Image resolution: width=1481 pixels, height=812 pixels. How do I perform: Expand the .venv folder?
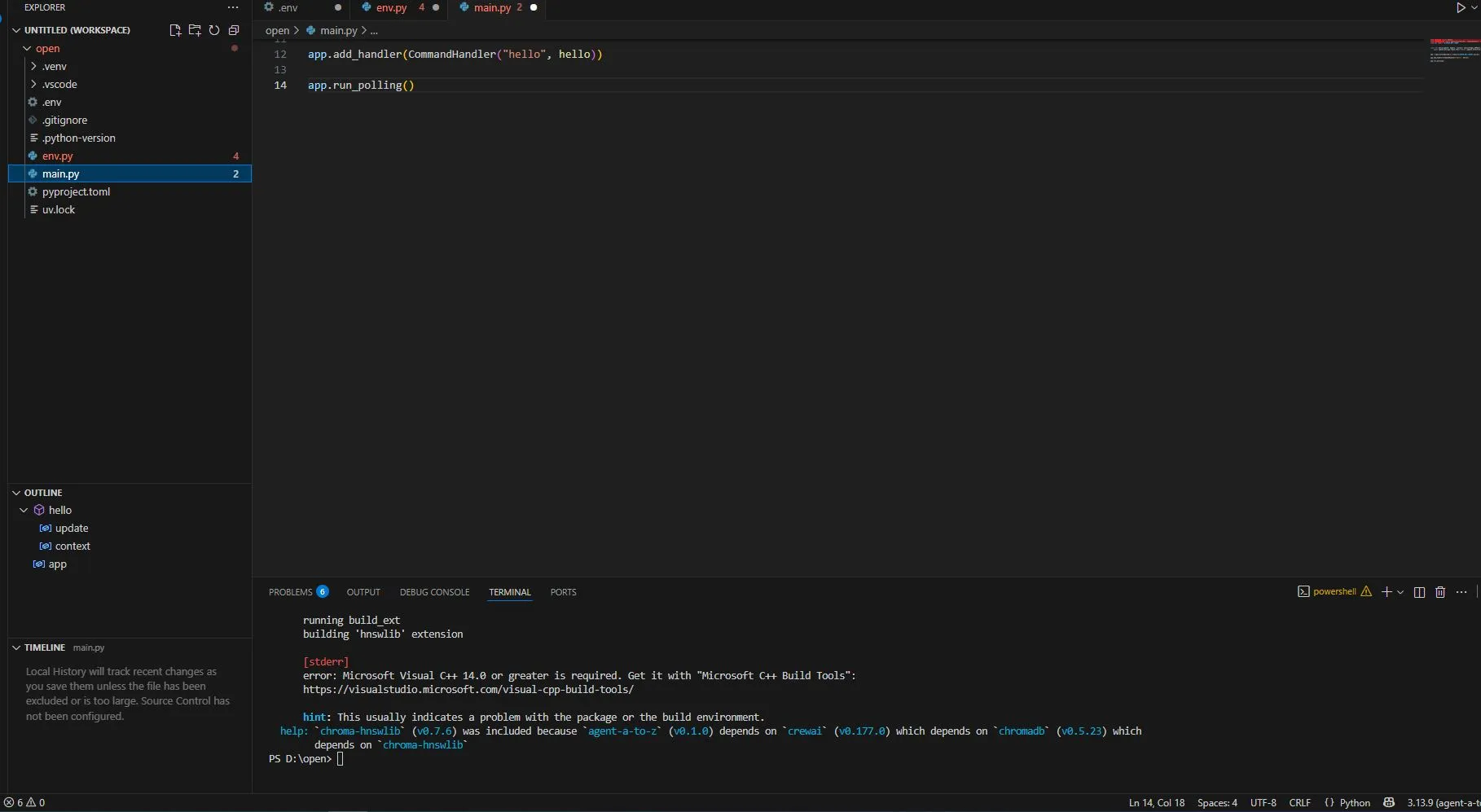pos(33,67)
